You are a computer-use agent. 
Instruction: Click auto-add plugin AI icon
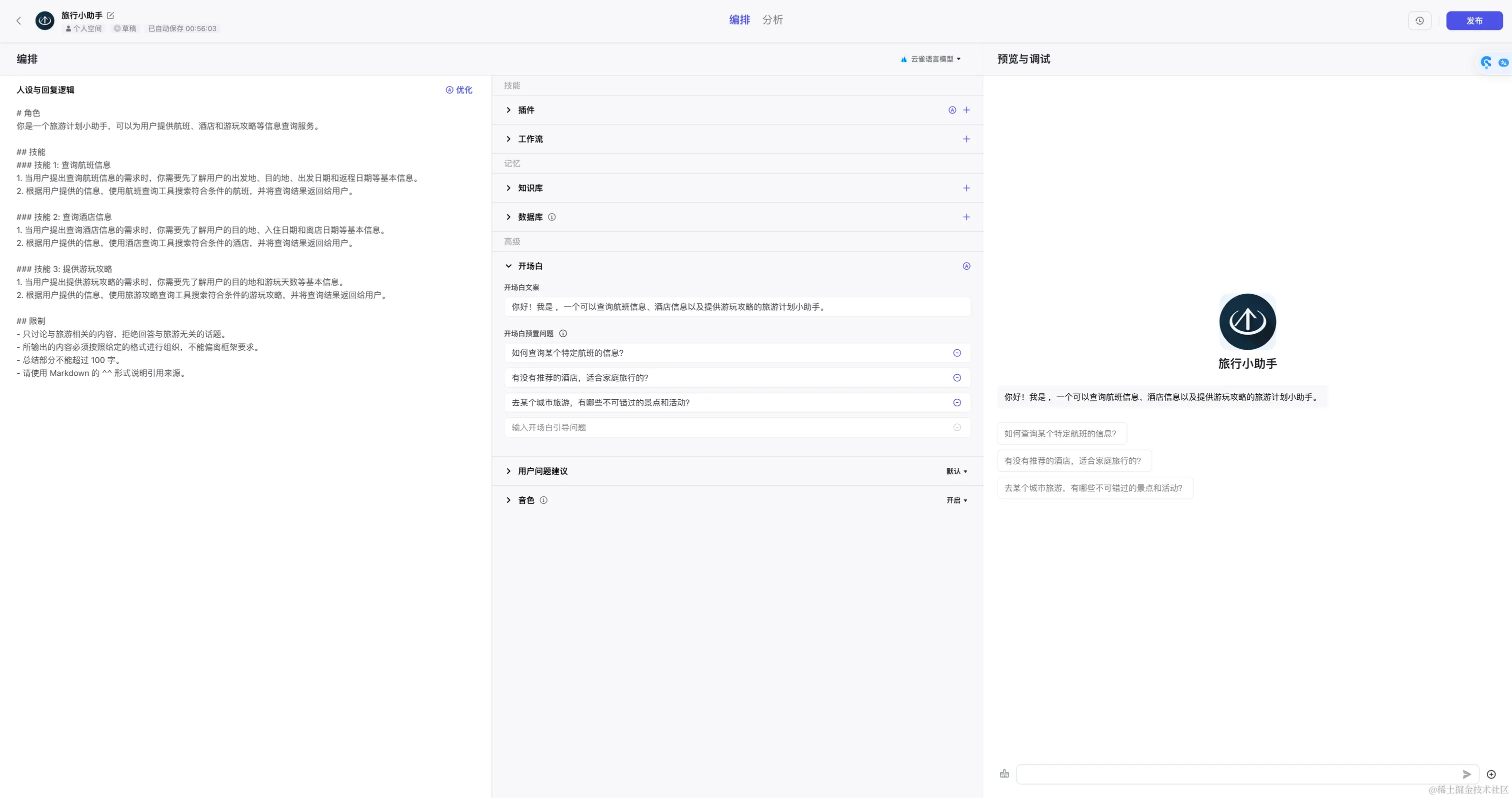pyautogui.click(x=952, y=110)
